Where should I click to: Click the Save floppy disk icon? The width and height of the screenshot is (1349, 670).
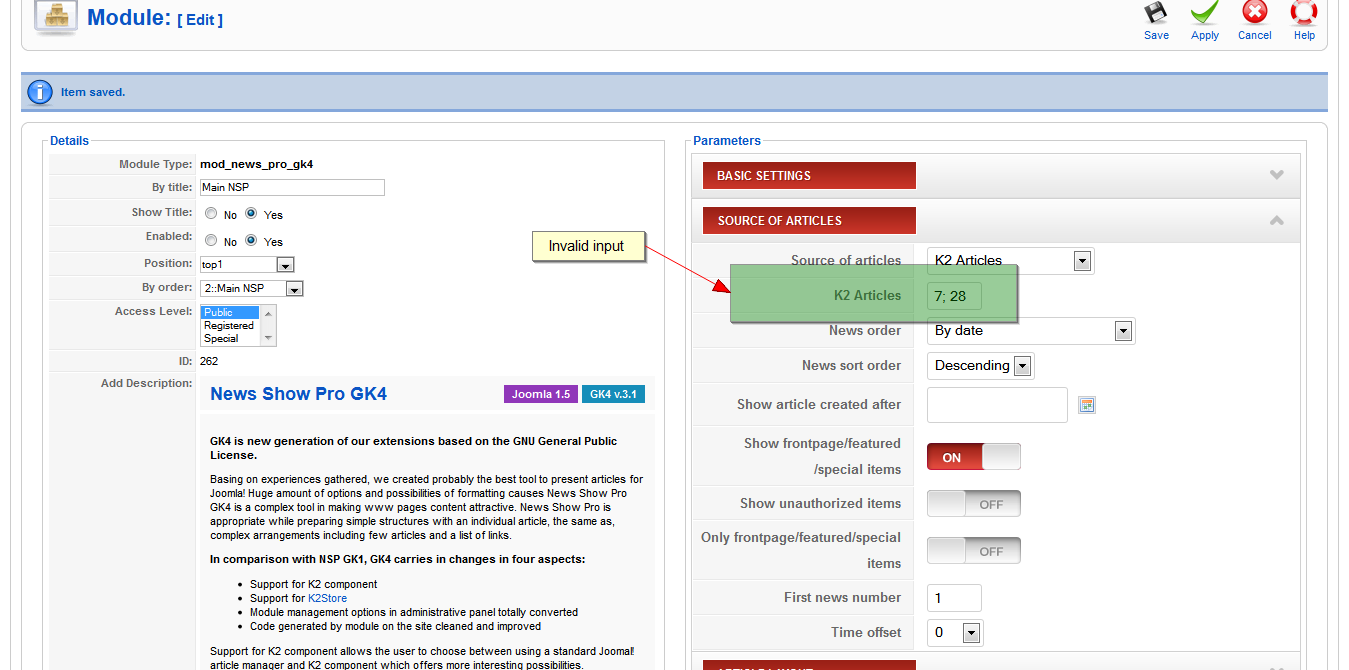(1156, 13)
